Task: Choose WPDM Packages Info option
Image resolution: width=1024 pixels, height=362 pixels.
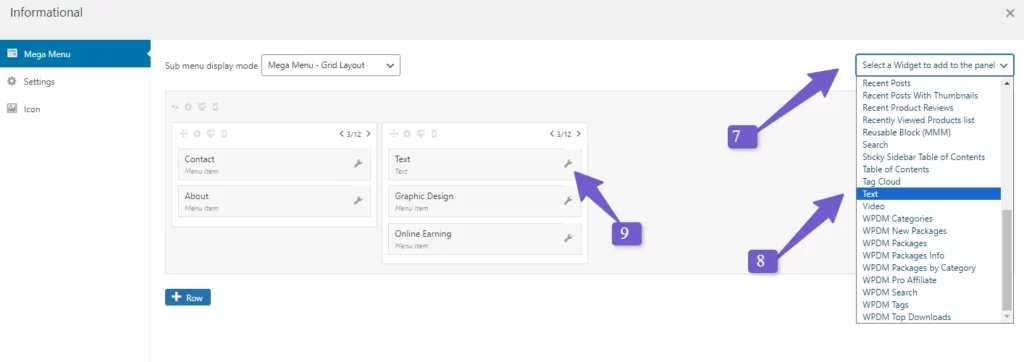Action: click(929, 255)
